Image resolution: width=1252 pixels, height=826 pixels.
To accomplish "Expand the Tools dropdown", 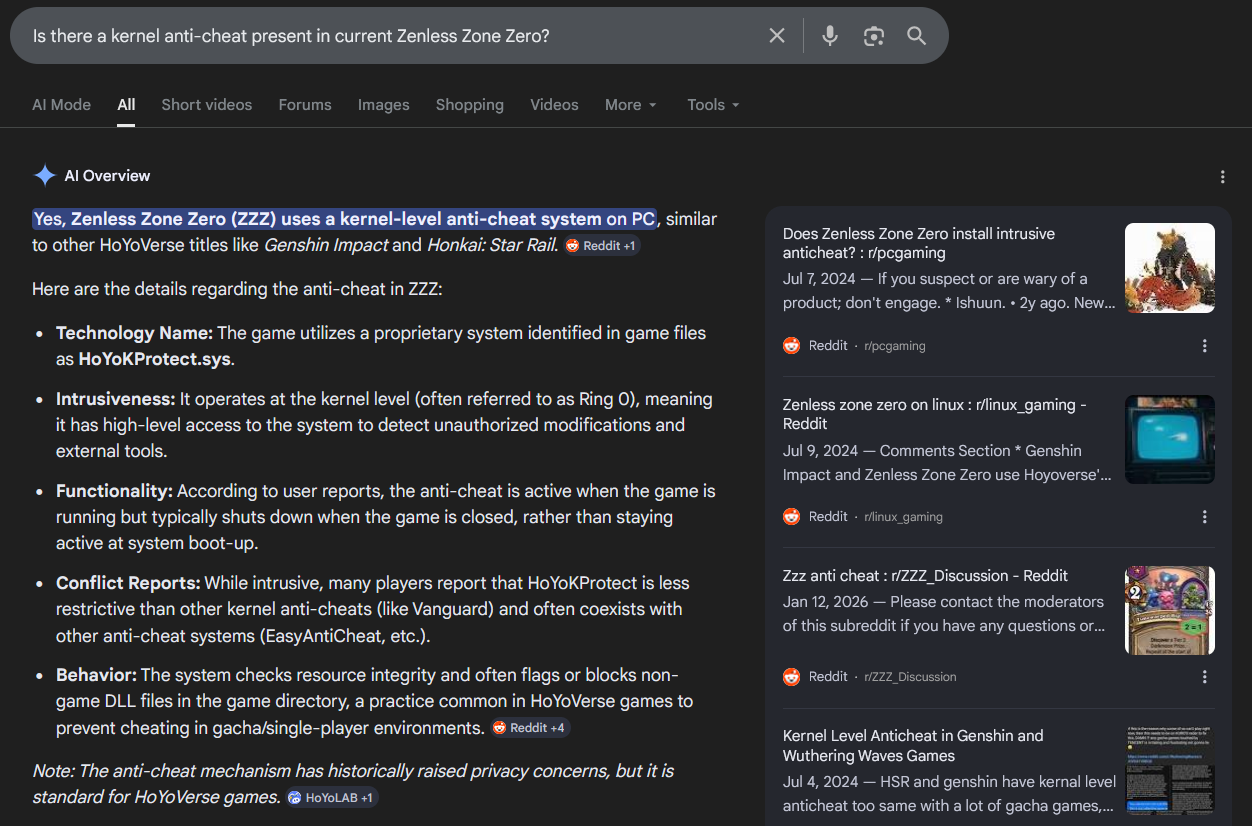I will (713, 104).
